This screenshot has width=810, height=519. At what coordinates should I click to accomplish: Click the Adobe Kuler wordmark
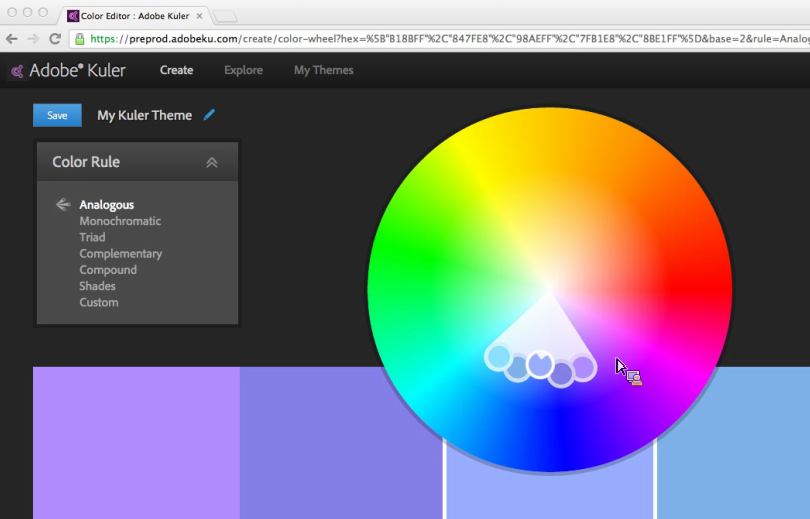point(77,71)
